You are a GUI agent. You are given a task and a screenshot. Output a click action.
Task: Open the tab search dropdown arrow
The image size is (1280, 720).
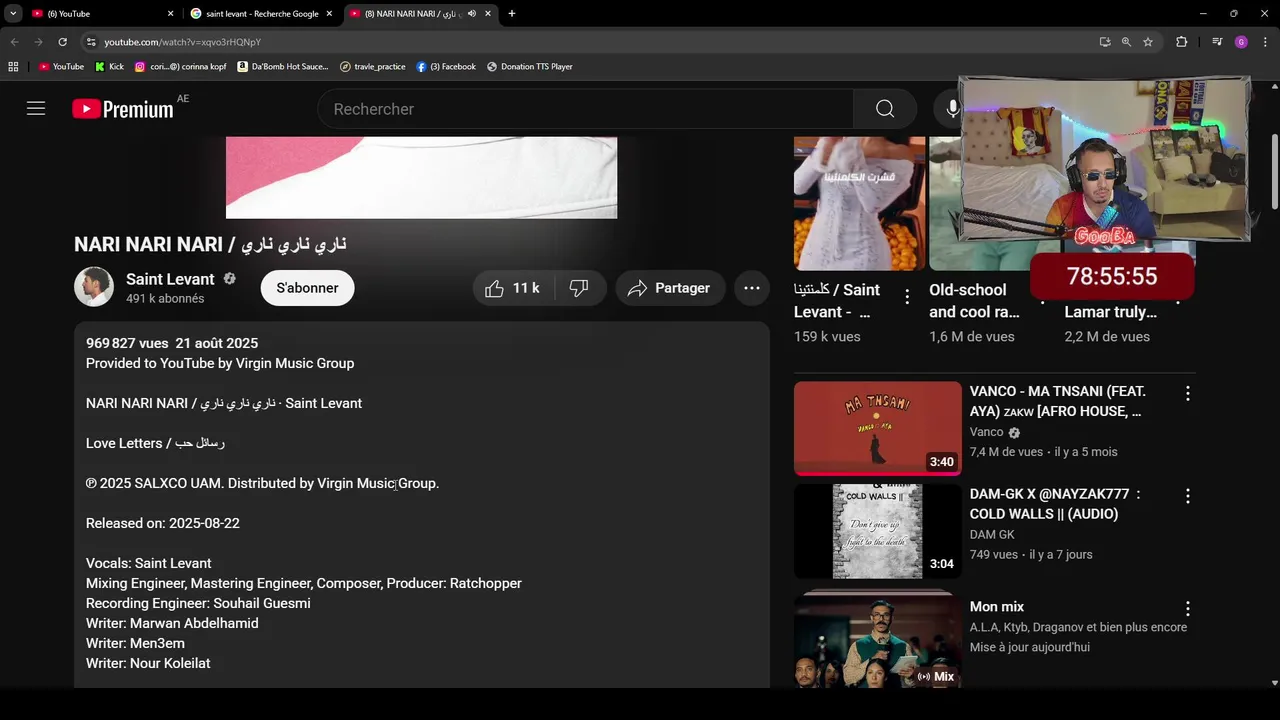13,14
